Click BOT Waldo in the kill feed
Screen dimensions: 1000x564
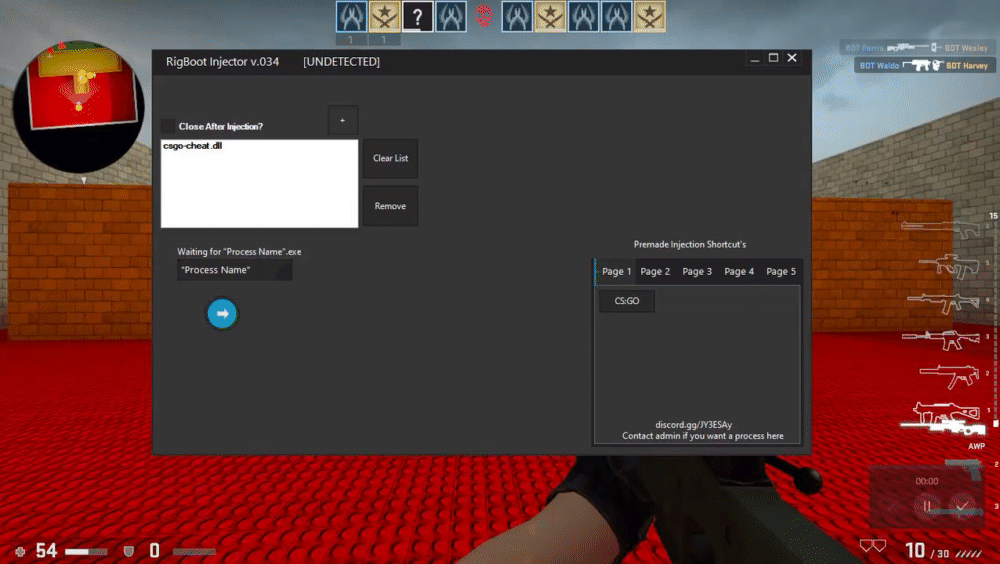click(879, 65)
